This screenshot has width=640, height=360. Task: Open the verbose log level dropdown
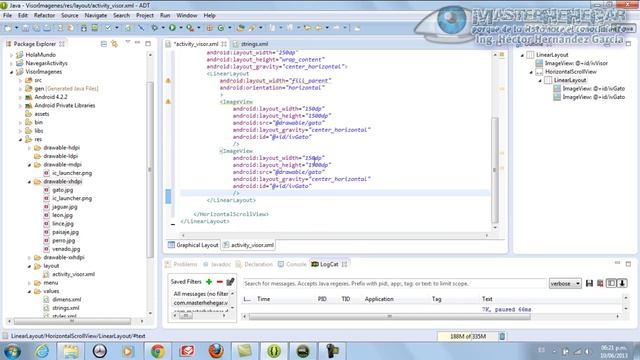565,283
